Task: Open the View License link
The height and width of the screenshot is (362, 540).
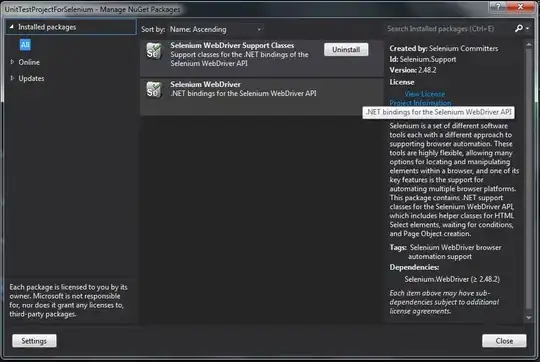Action: tap(425, 94)
